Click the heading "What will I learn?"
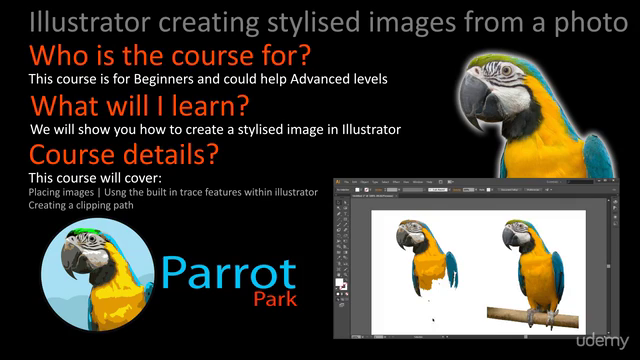Screen dimensions: 640x360 [x=140, y=105]
